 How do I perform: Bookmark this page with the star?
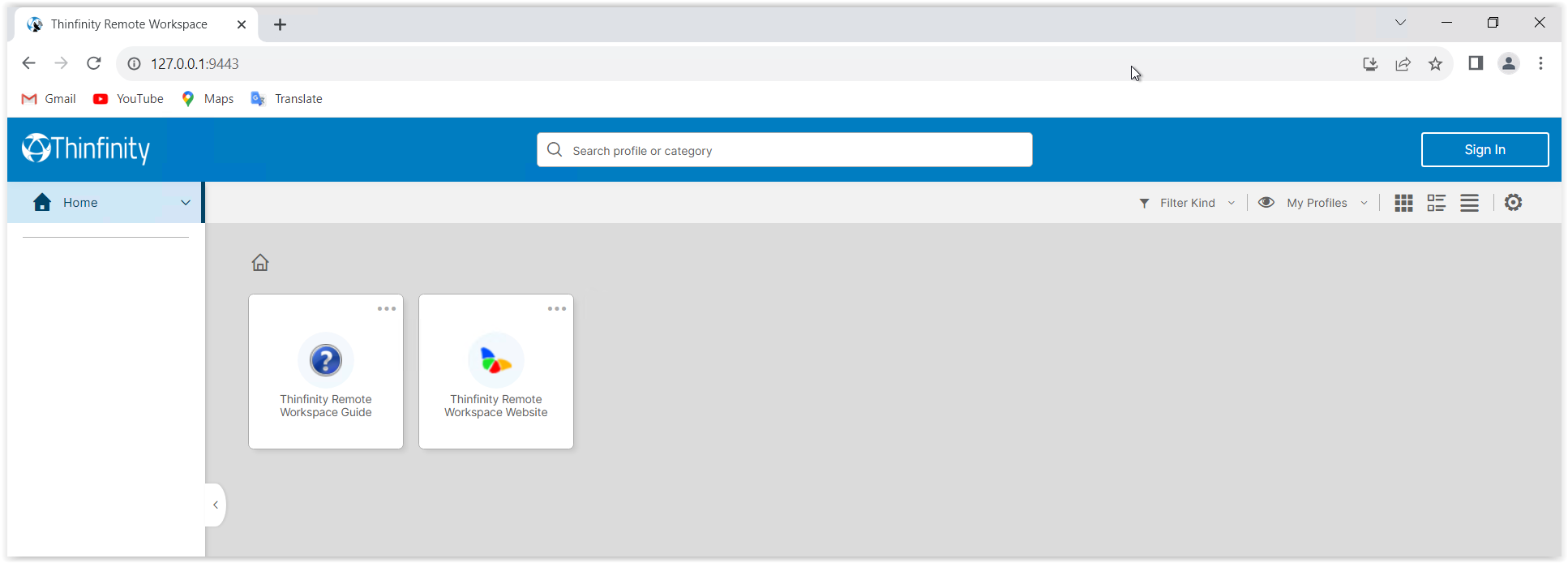point(1435,64)
